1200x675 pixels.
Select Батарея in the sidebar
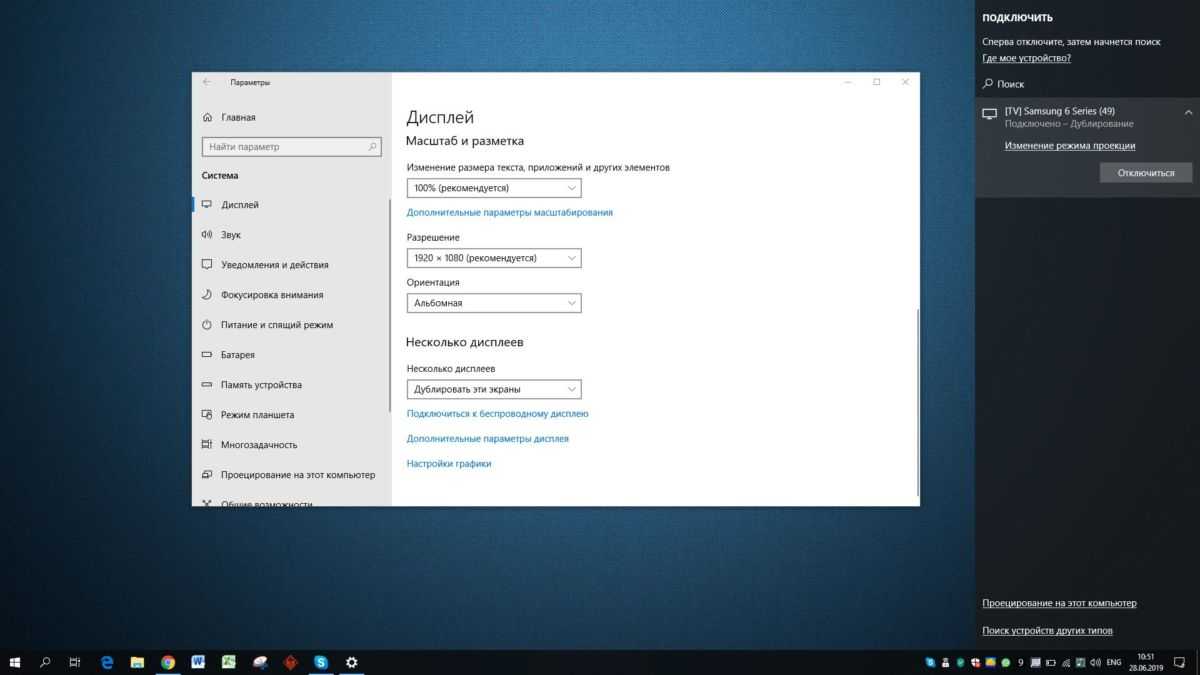(x=238, y=355)
